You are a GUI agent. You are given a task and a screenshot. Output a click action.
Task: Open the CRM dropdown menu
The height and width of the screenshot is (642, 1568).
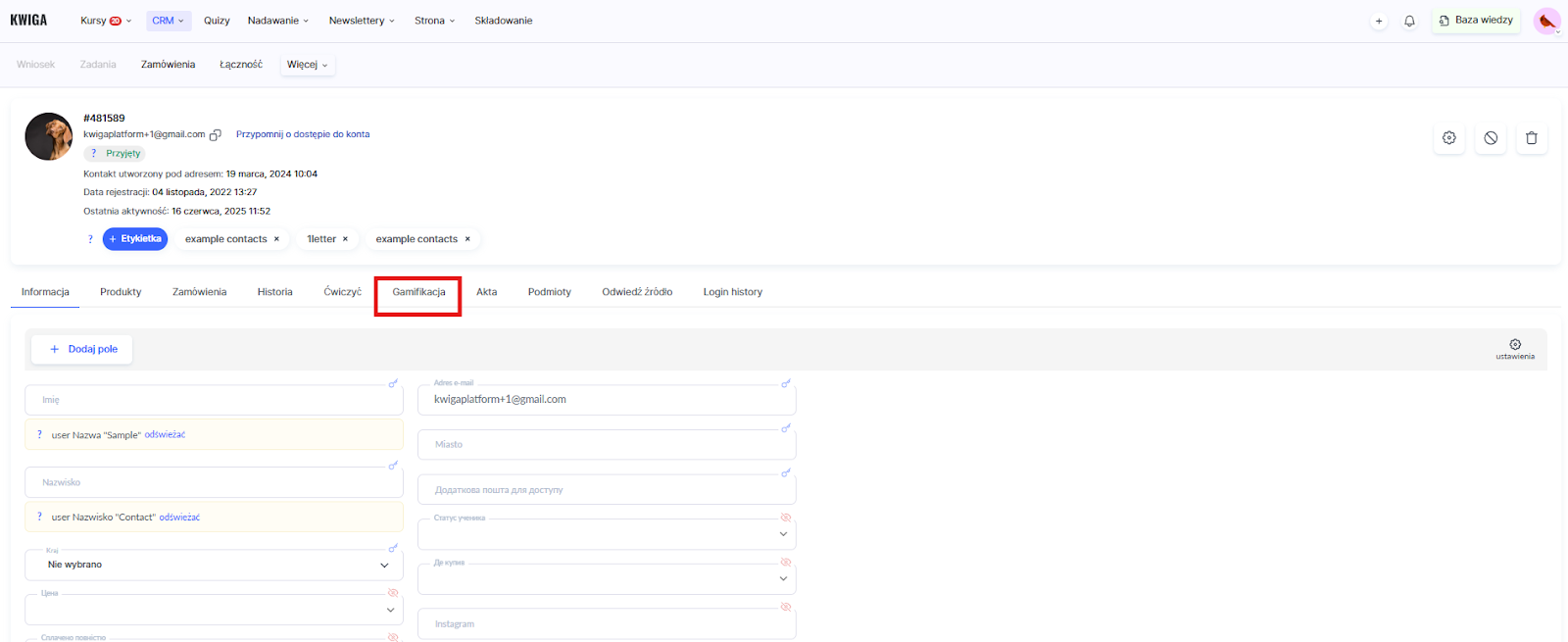click(x=169, y=21)
